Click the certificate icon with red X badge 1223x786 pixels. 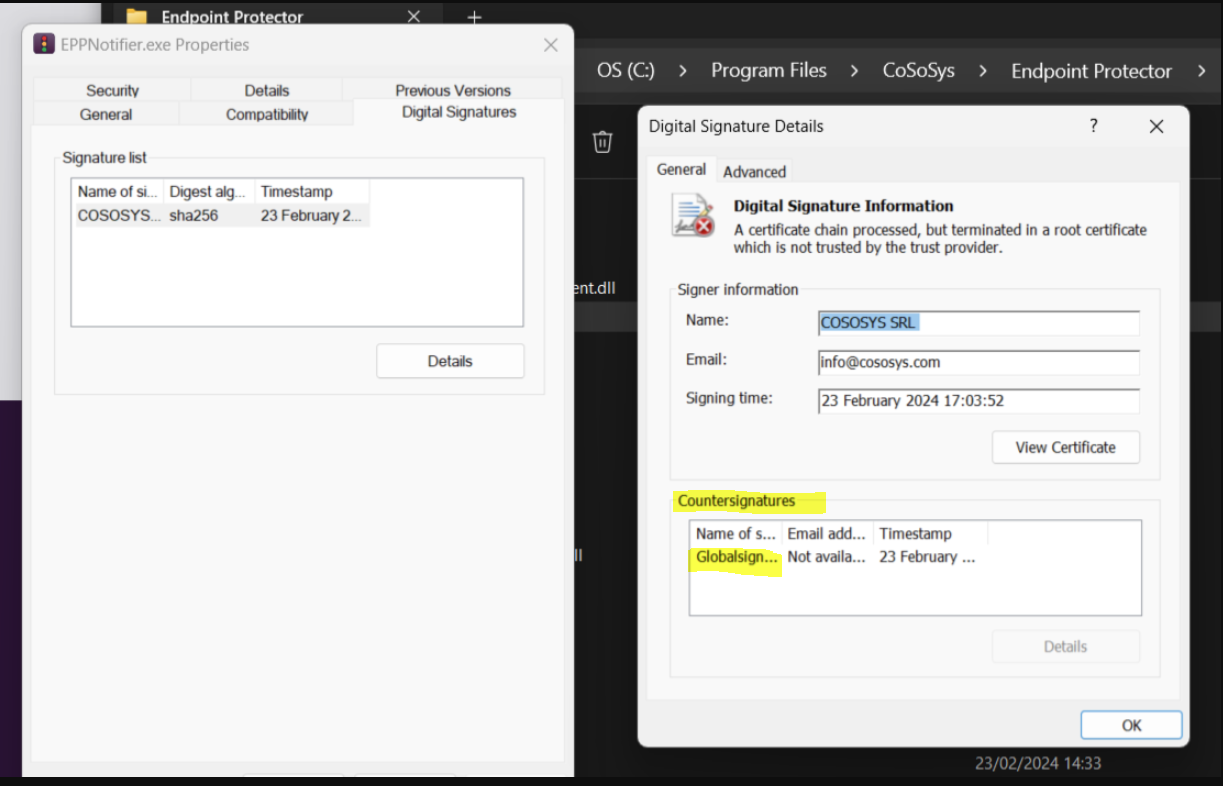pyautogui.click(x=692, y=215)
